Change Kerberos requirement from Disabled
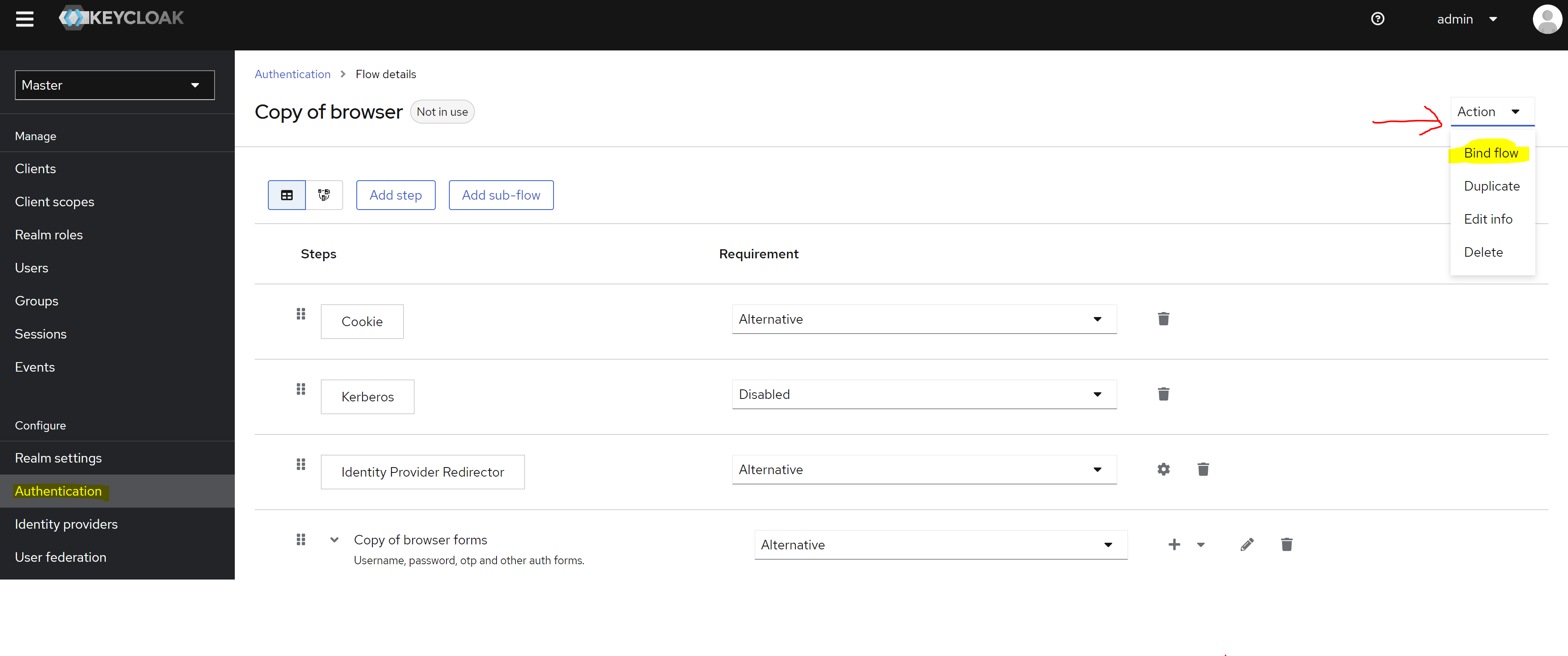This screenshot has width=1568, height=656. (x=924, y=394)
